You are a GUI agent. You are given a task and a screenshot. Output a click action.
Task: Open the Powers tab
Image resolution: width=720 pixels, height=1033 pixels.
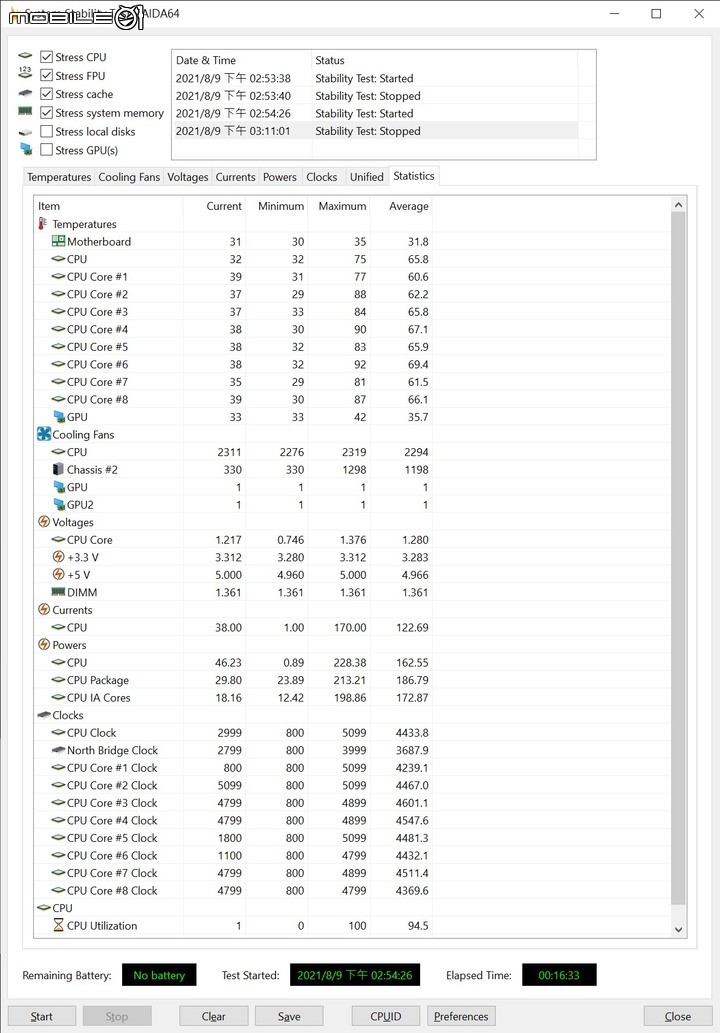point(280,177)
